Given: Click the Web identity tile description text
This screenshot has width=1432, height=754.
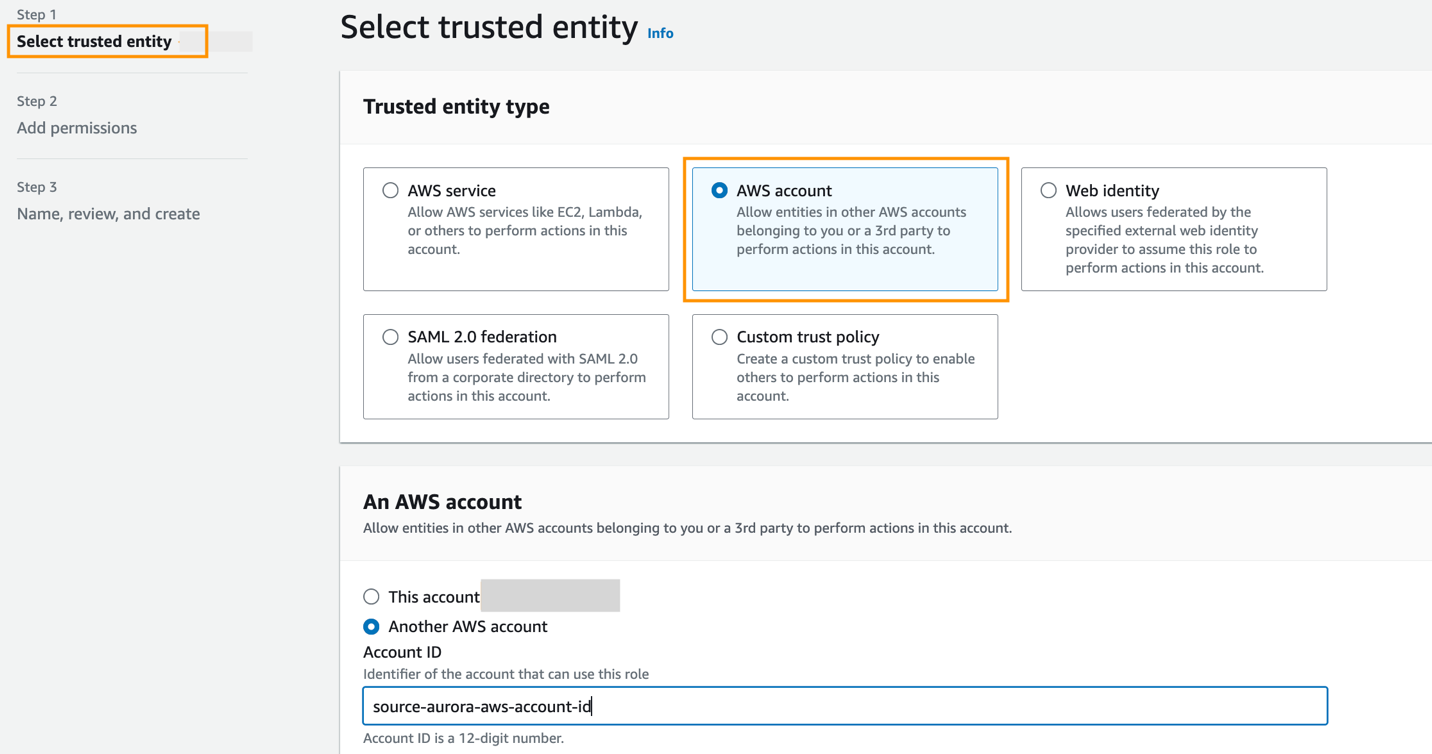Looking at the screenshot, I should coord(1164,240).
